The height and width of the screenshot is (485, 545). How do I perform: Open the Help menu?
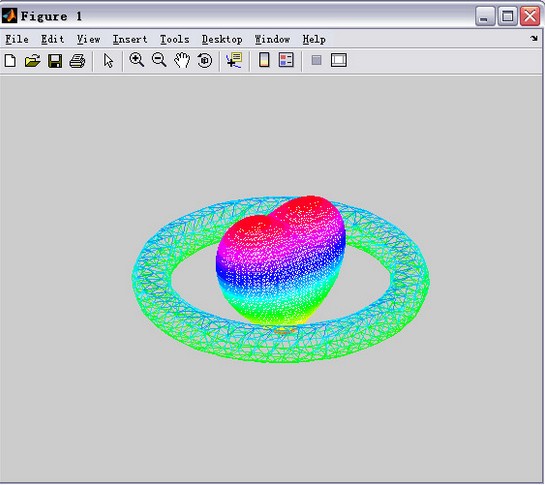(x=314, y=39)
